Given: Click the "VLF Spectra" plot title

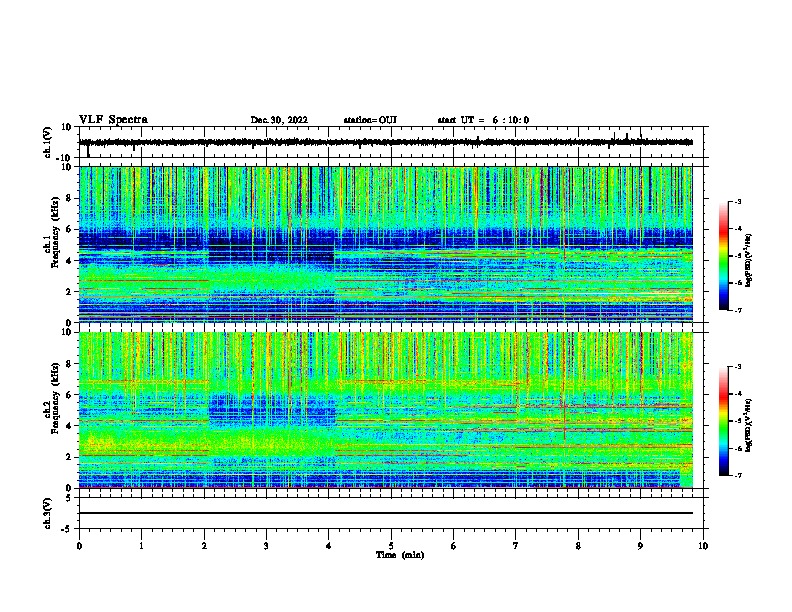Looking at the screenshot, I should pyautogui.click(x=113, y=120).
